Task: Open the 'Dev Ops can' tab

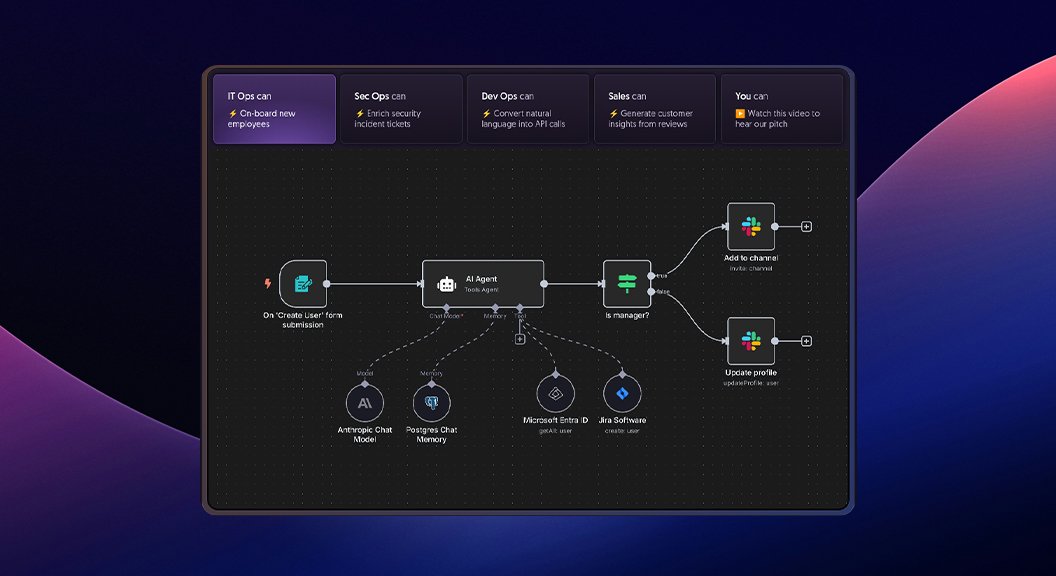Action: coord(528,109)
